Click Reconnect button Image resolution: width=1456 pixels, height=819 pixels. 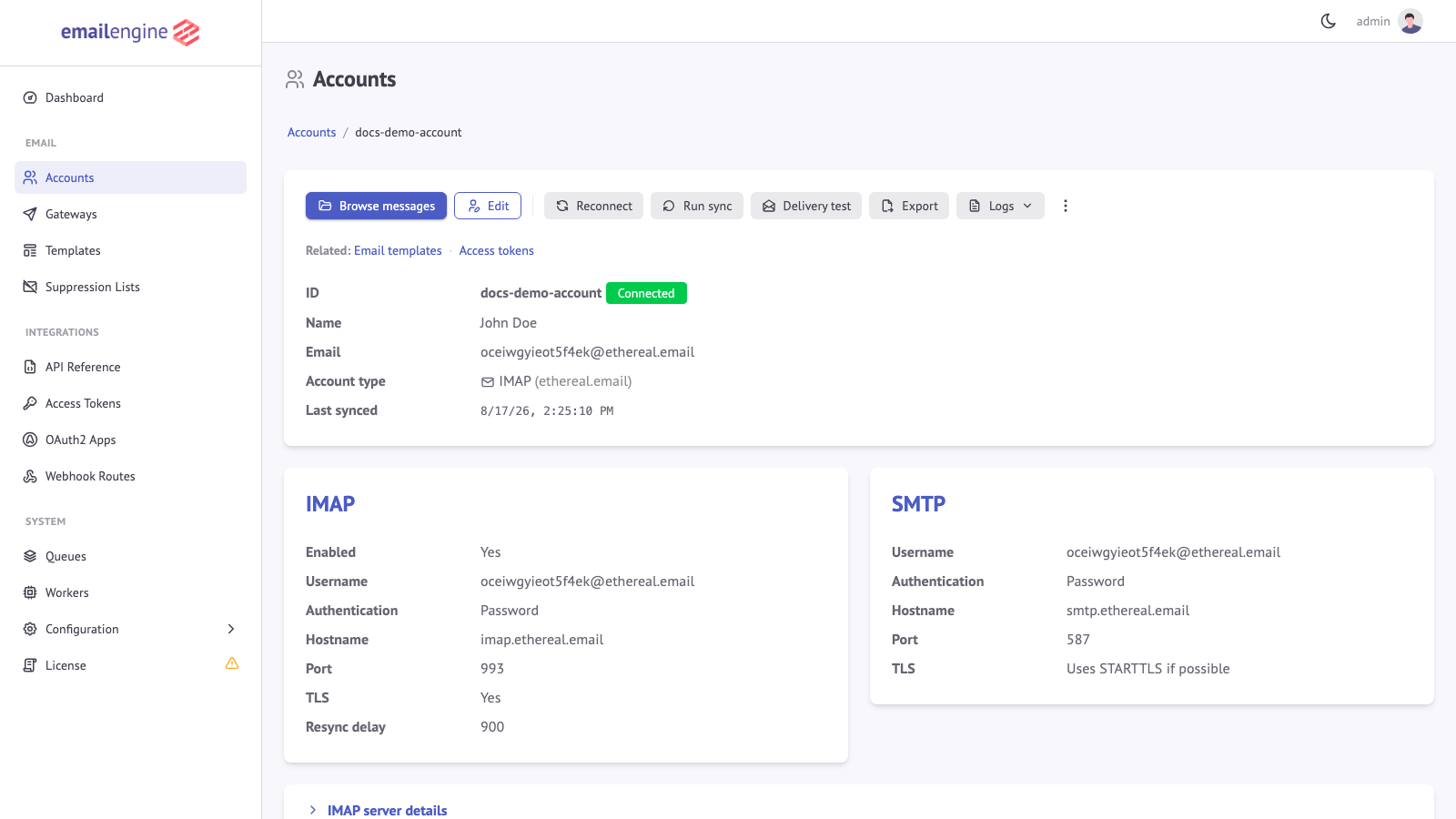593,206
